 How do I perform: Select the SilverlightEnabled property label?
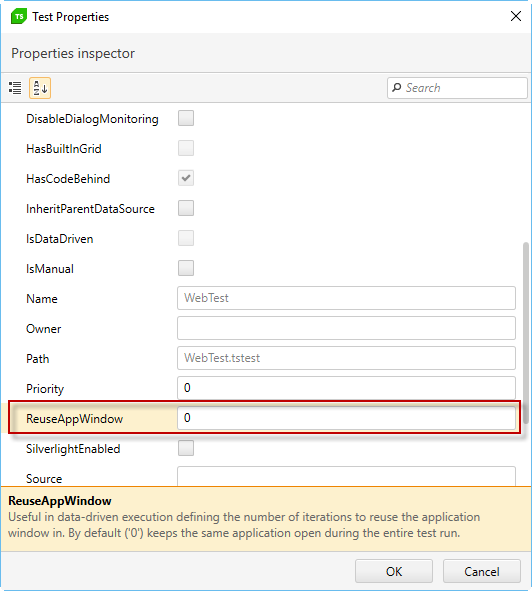[x=73, y=449]
